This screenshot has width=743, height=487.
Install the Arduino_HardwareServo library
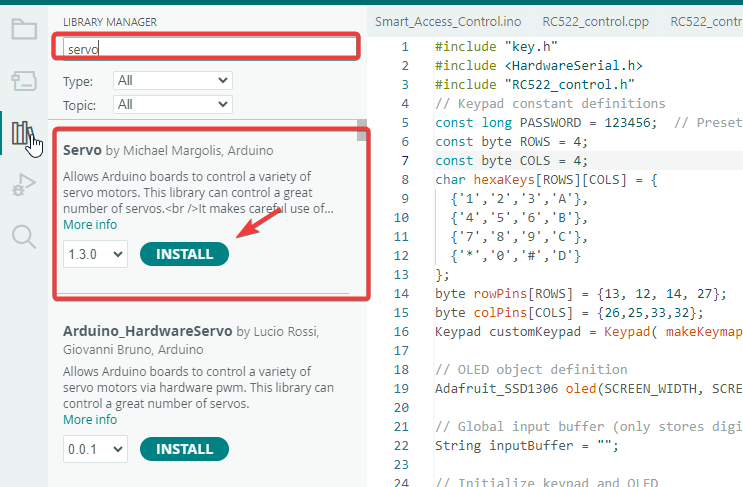[x=184, y=449]
